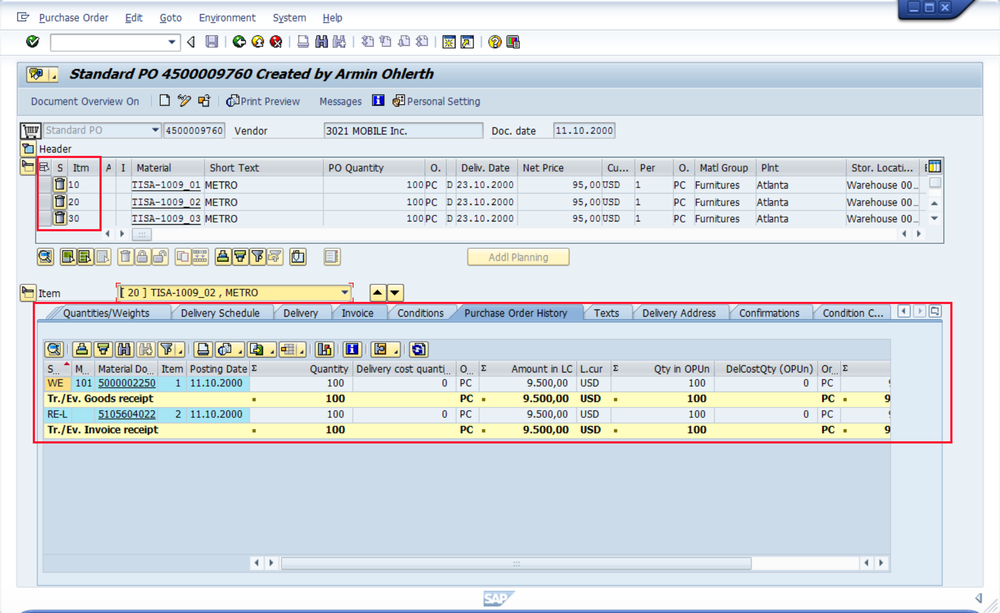
Task: Click the green Back arrow icon
Action: coord(239,41)
